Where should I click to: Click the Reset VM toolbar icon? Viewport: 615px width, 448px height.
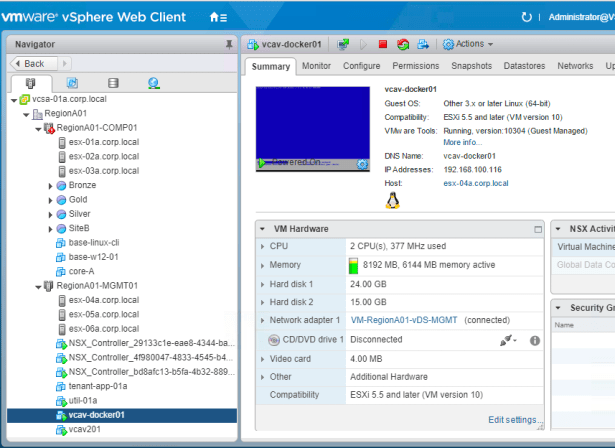[403, 44]
